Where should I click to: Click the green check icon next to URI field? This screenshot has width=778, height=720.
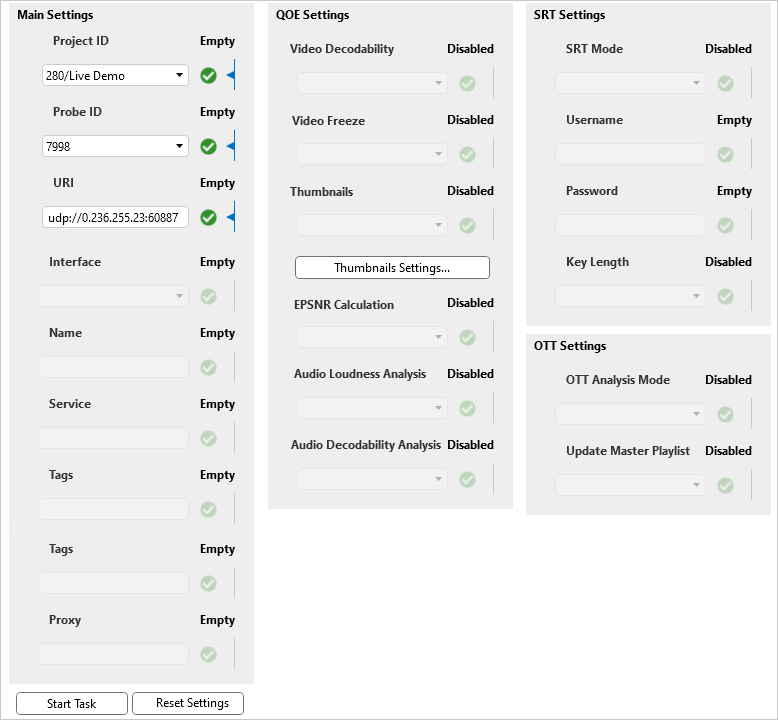coord(208,217)
